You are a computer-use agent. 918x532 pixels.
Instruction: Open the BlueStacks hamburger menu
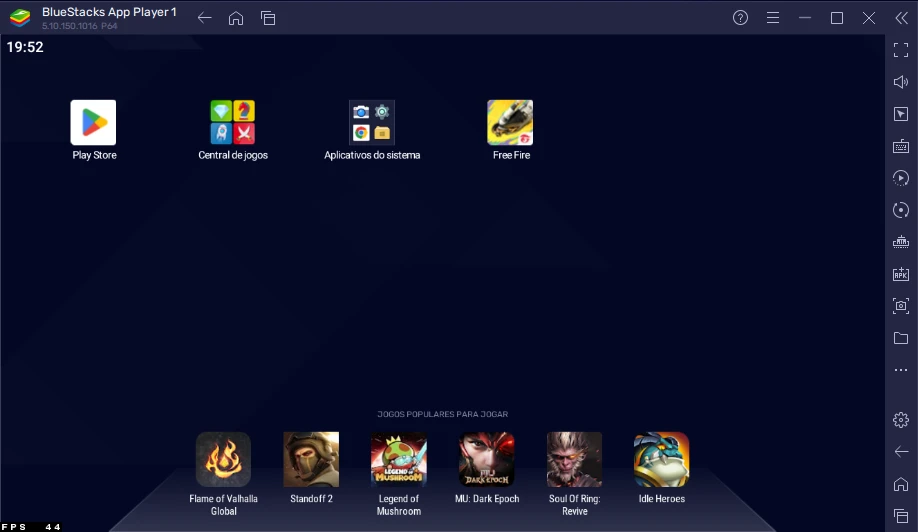773,18
